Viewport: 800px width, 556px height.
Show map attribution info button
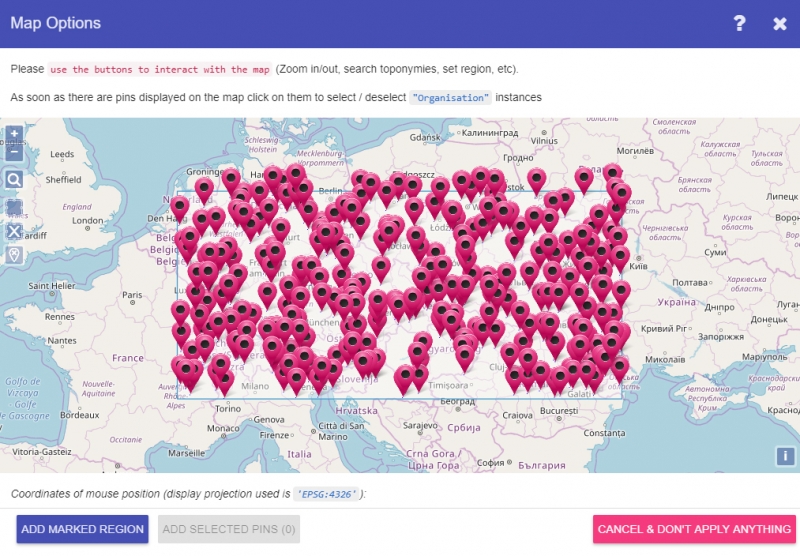click(x=785, y=456)
